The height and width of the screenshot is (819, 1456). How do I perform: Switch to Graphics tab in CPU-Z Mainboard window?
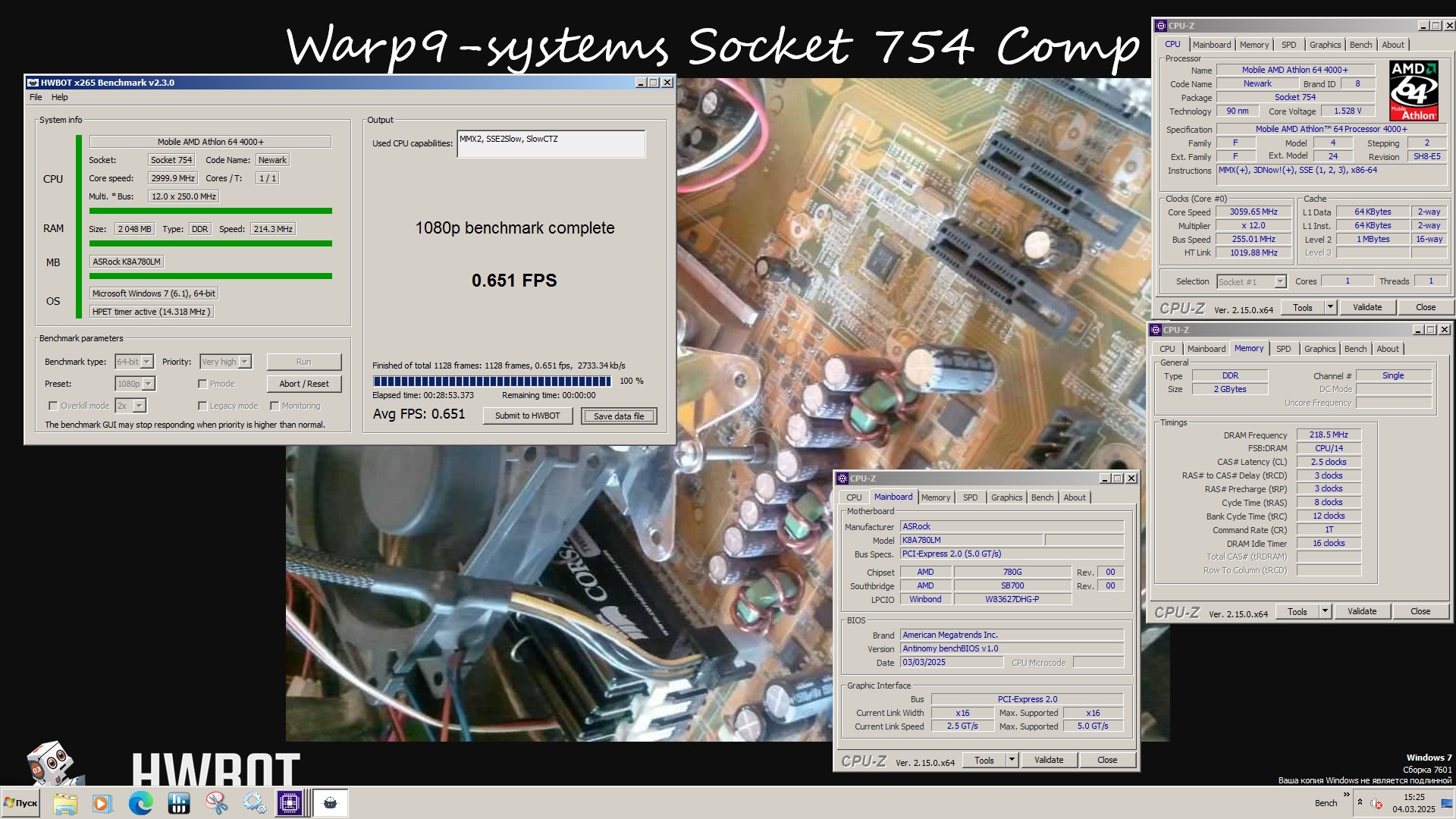1006,497
